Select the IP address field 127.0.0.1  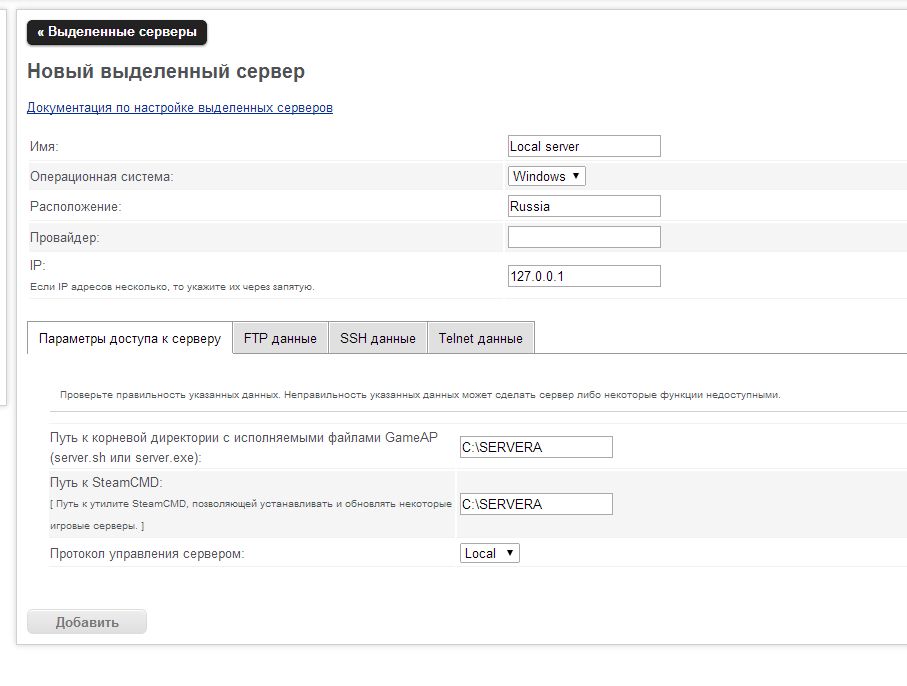point(584,276)
